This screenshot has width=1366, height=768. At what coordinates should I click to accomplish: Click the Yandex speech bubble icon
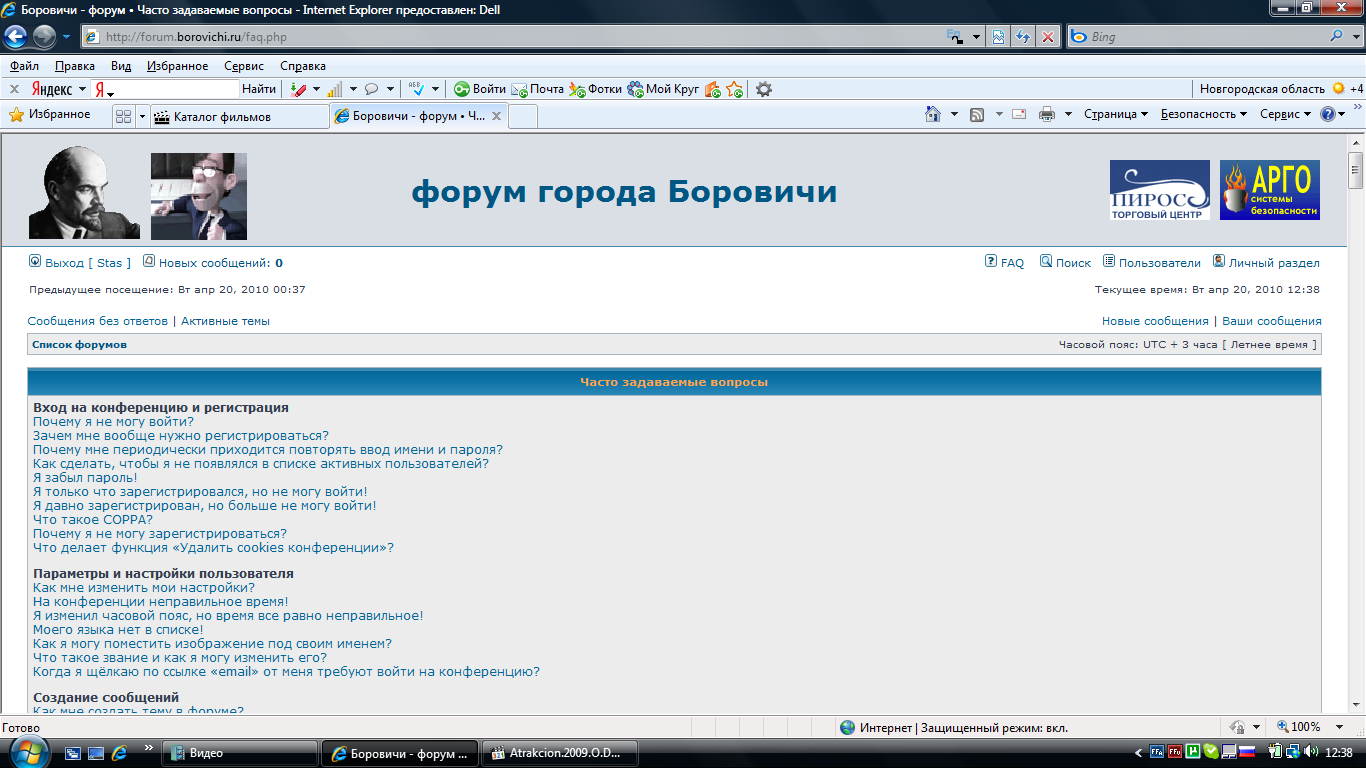coord(372,89)
